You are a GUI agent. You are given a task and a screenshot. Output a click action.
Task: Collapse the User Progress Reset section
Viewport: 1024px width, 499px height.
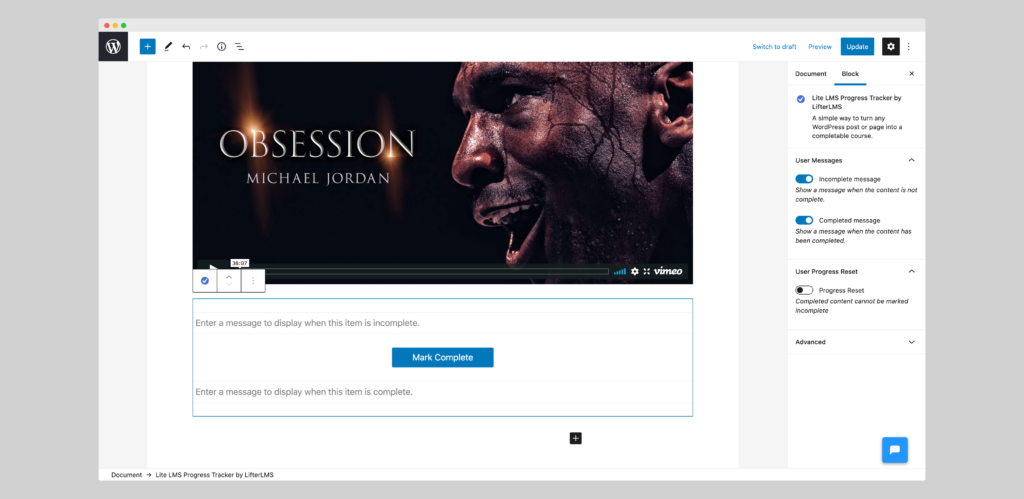click(912, 271)
